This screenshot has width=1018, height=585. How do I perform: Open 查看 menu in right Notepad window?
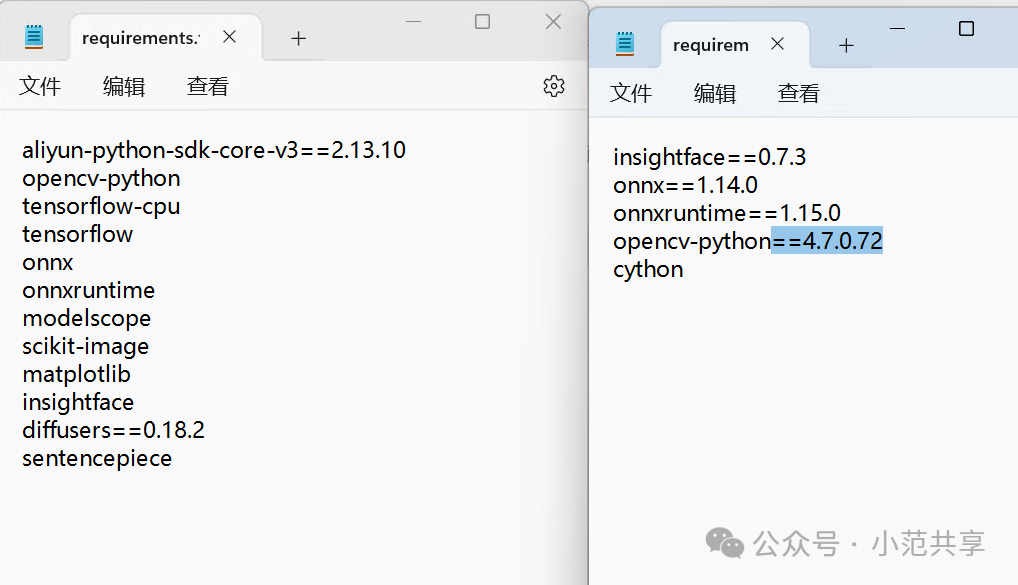(x=799, y=93)
